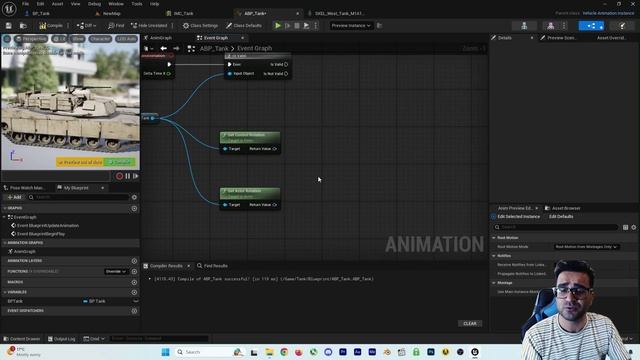
Task: Switch to the NewMap tab
Action: (x=111, y=13)
